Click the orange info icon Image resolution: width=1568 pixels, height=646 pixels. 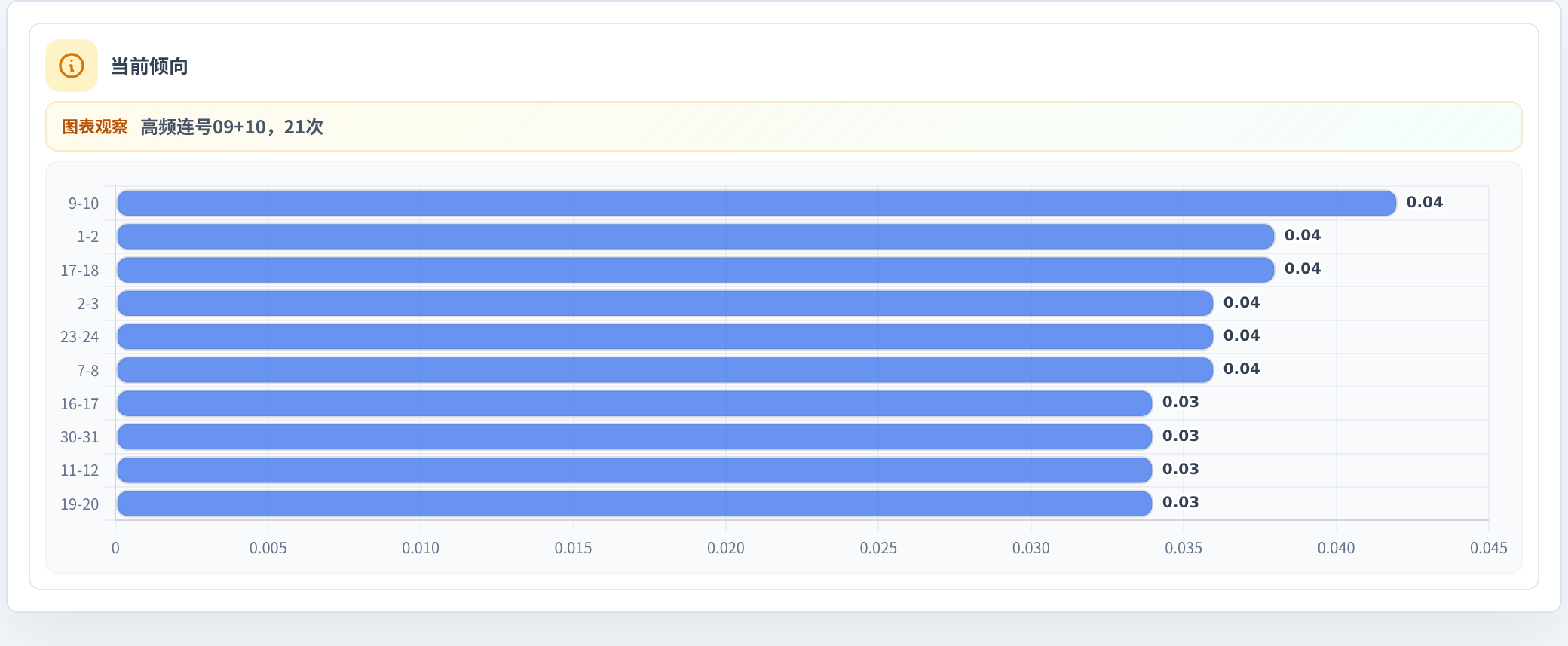pos(72,66)
